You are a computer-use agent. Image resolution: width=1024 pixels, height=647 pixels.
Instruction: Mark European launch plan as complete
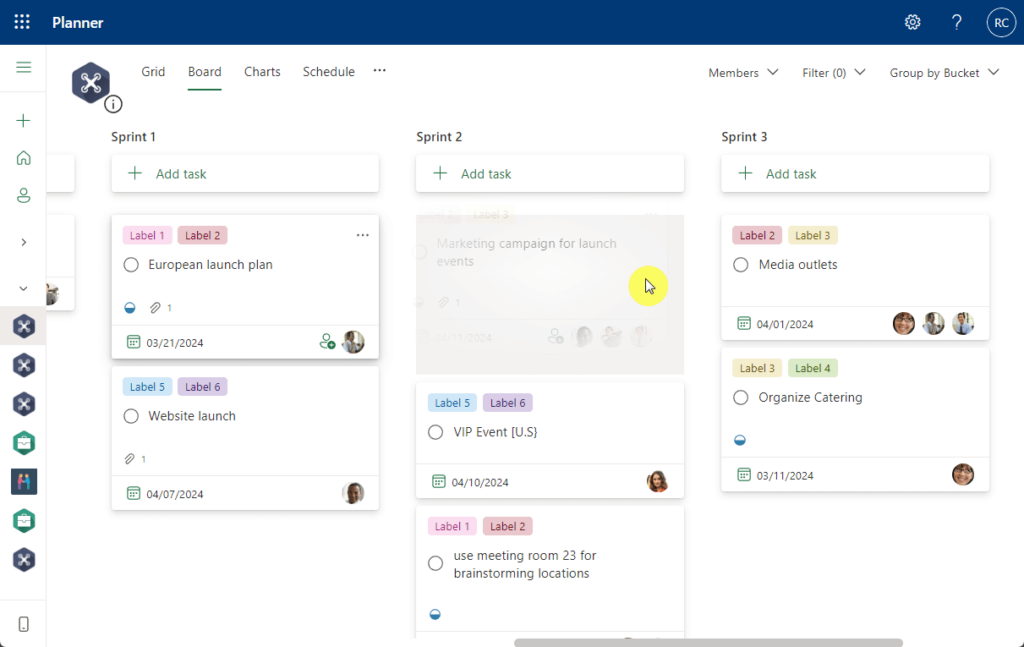tap(131, 264)
